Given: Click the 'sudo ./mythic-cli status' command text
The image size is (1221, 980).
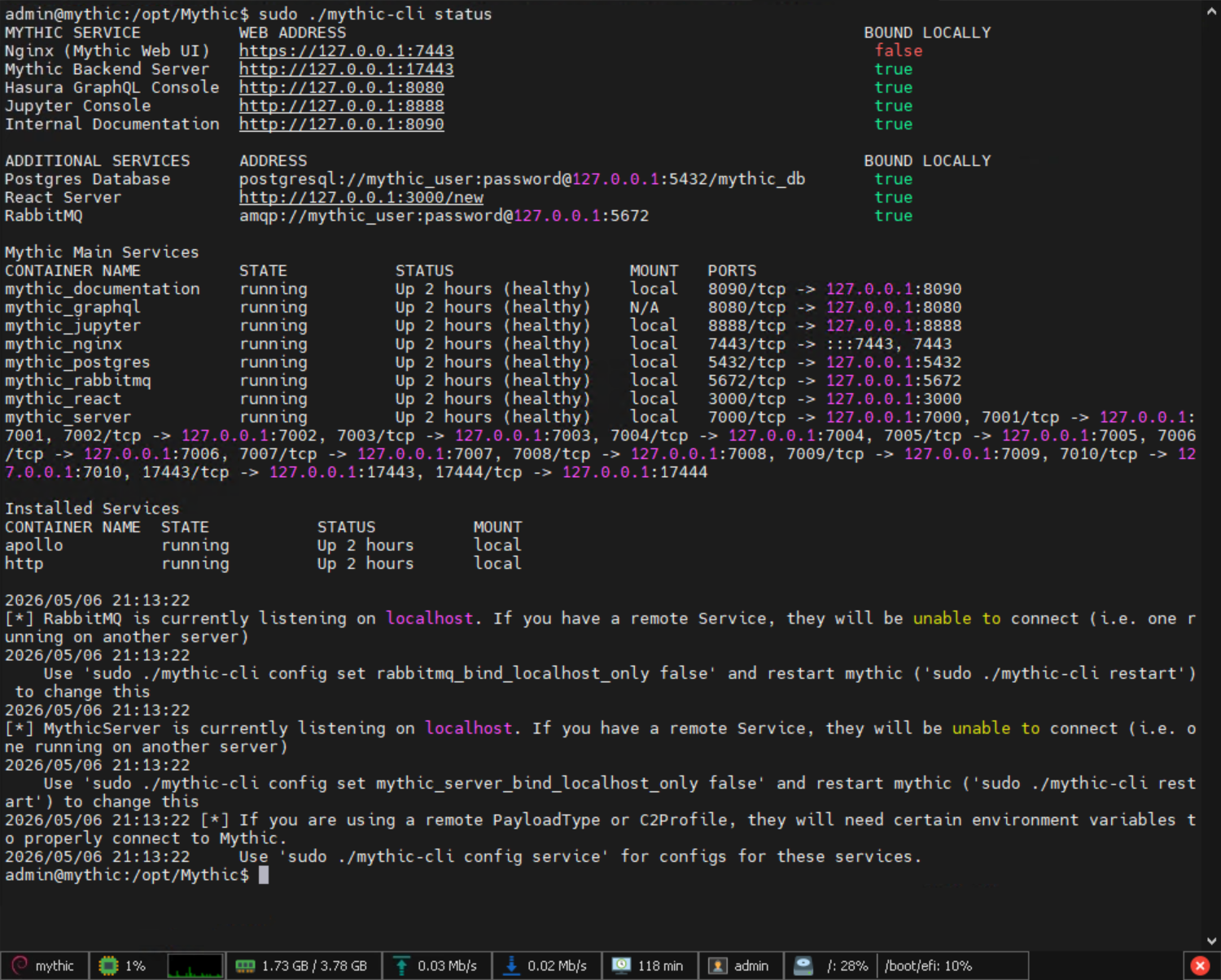Looking at the screenshot, I should pyautogui.click(x=375, y=14).
